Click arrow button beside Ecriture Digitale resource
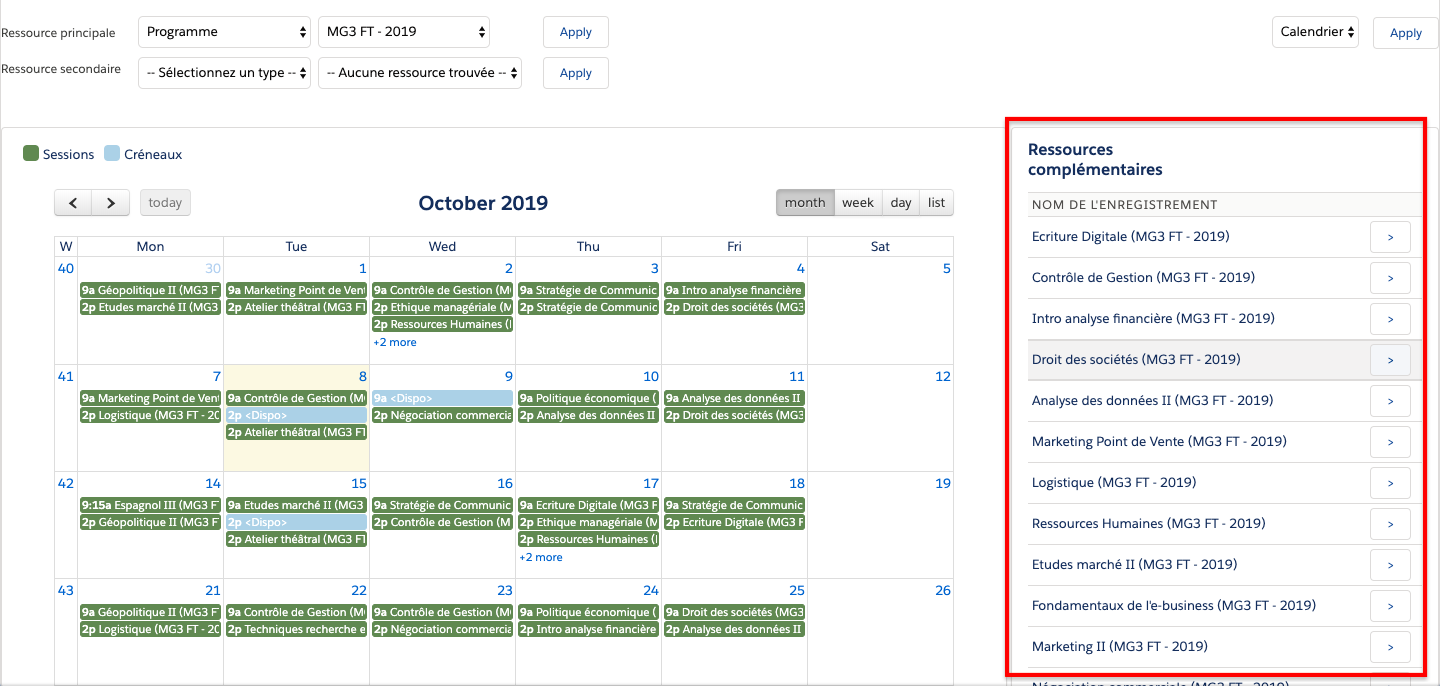Viewport: 1440px width, 686px height. [1390, 237]
